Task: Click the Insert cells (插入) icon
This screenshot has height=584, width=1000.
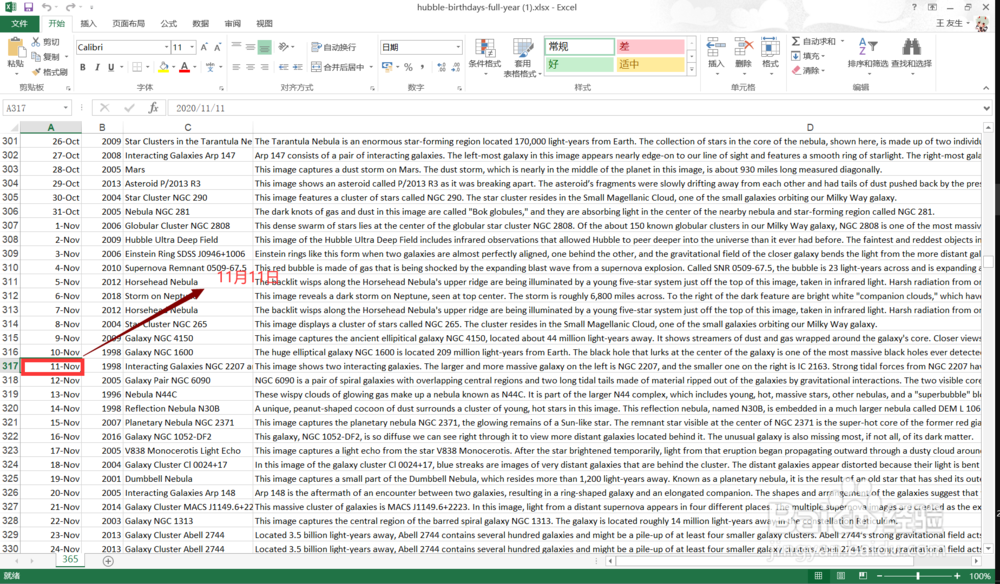Action: coord(716,47)
